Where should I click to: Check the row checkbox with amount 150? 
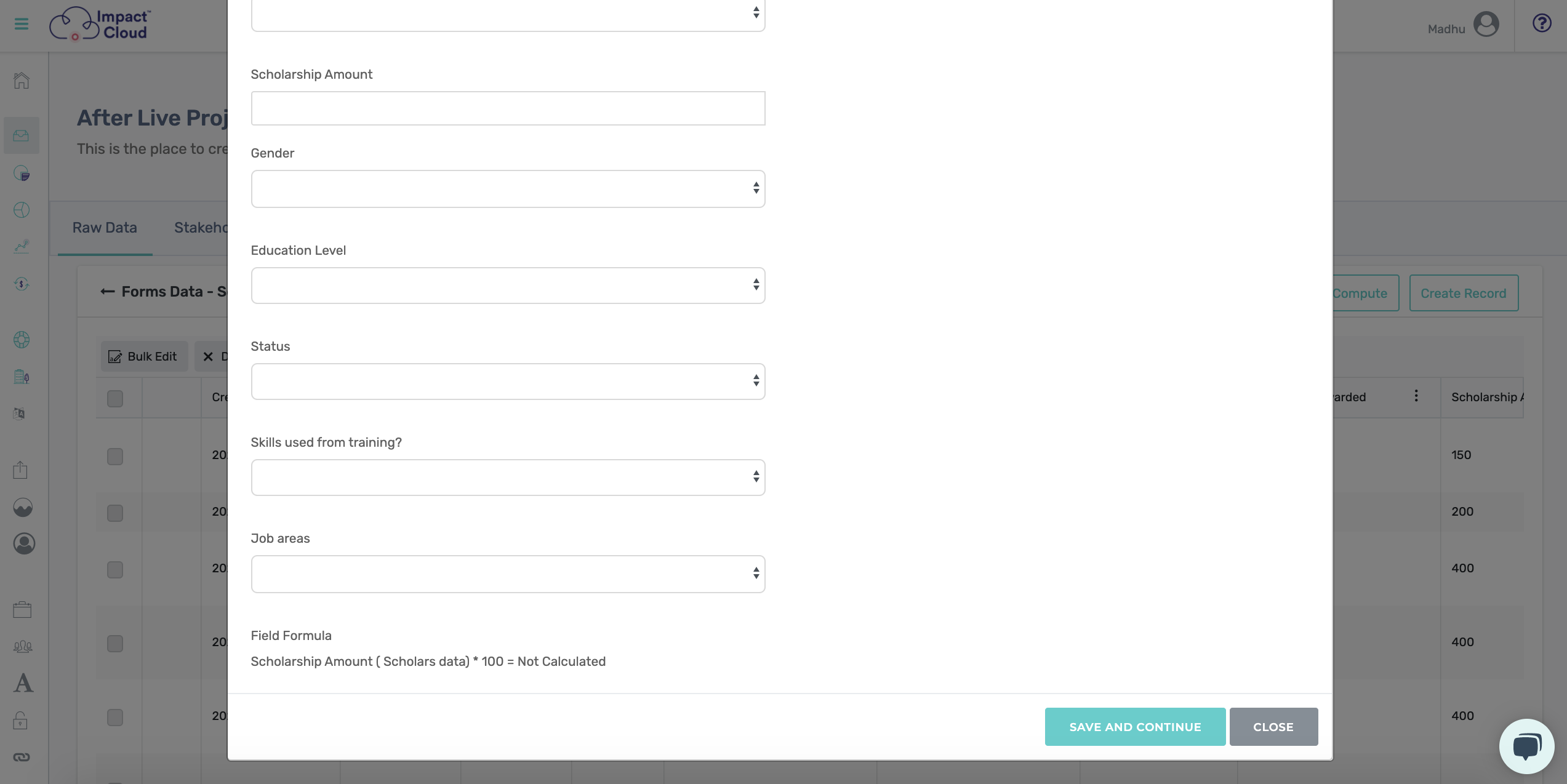(115, 457)
